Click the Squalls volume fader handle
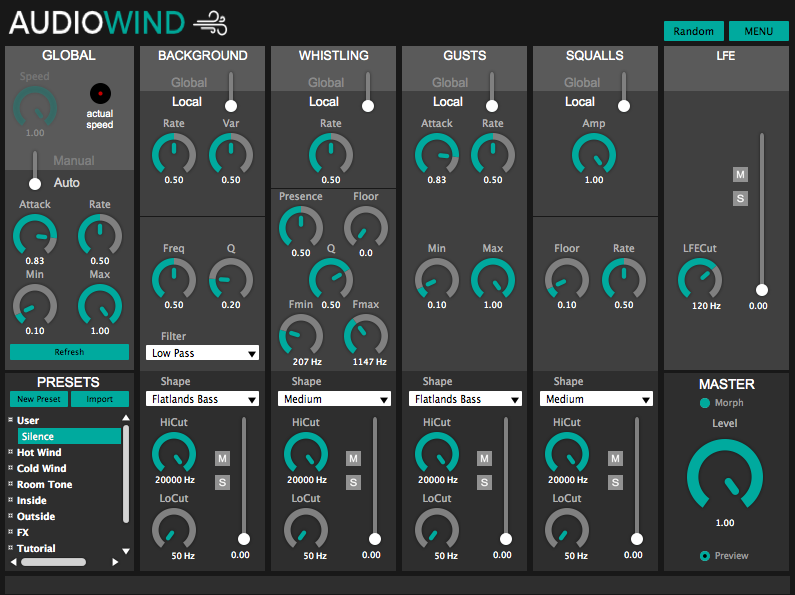 click(637, 539)
